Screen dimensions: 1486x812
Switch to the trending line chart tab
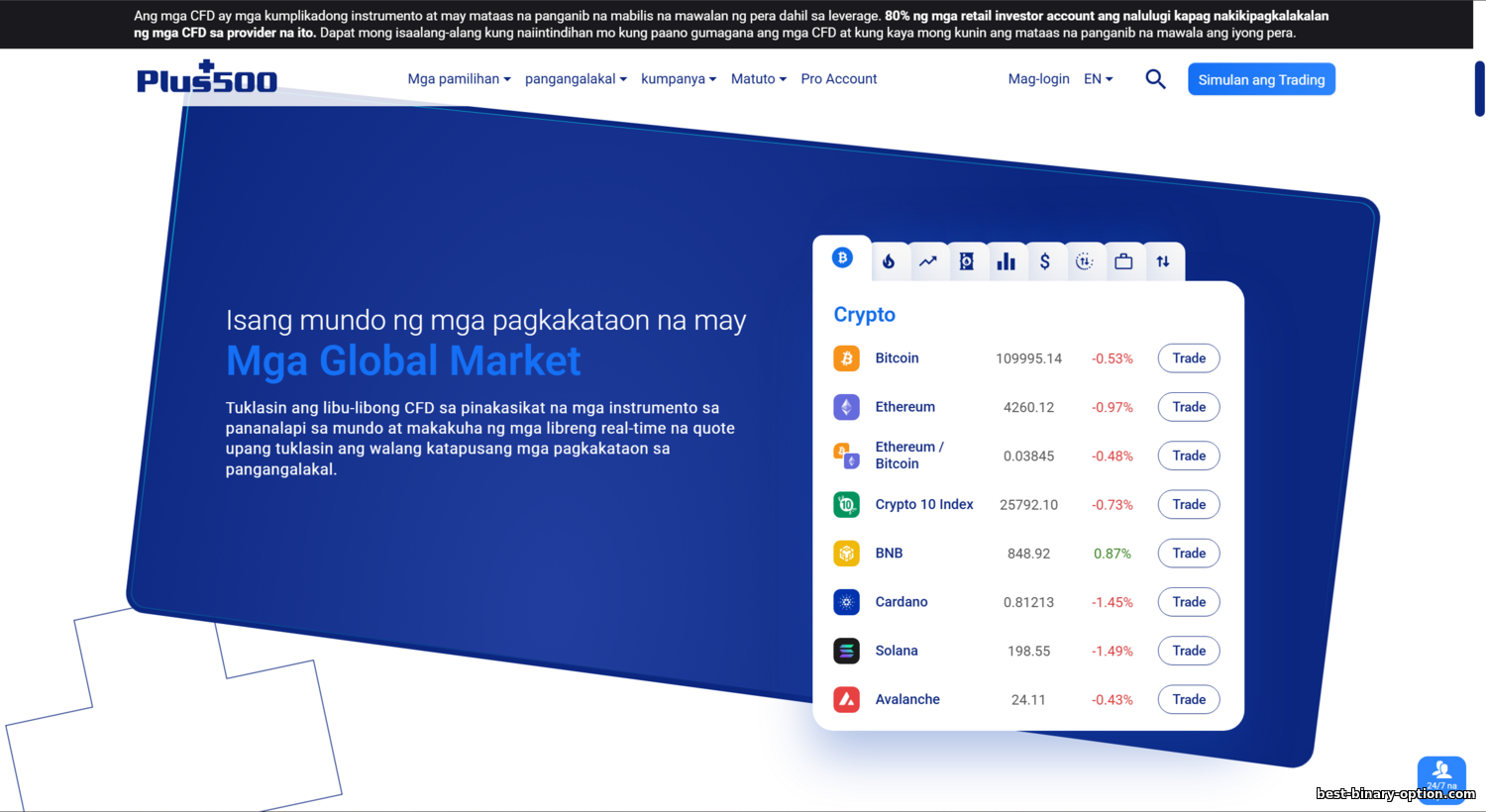(x=927, y=261)
